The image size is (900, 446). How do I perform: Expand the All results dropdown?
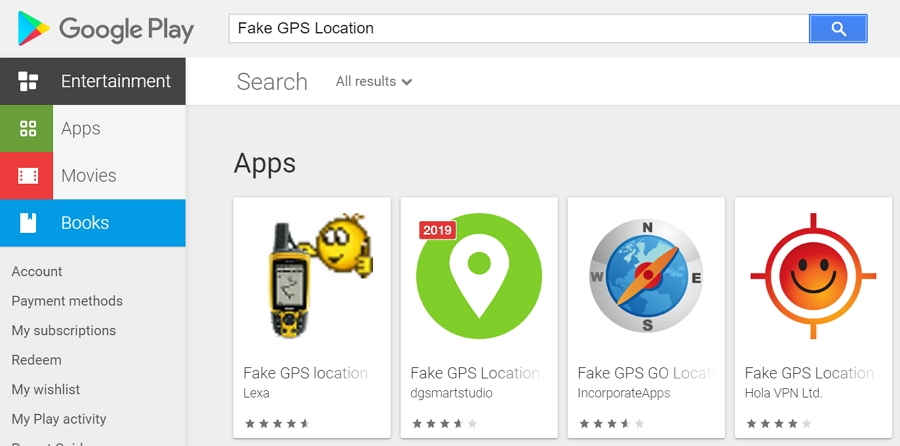pos(374,82)
